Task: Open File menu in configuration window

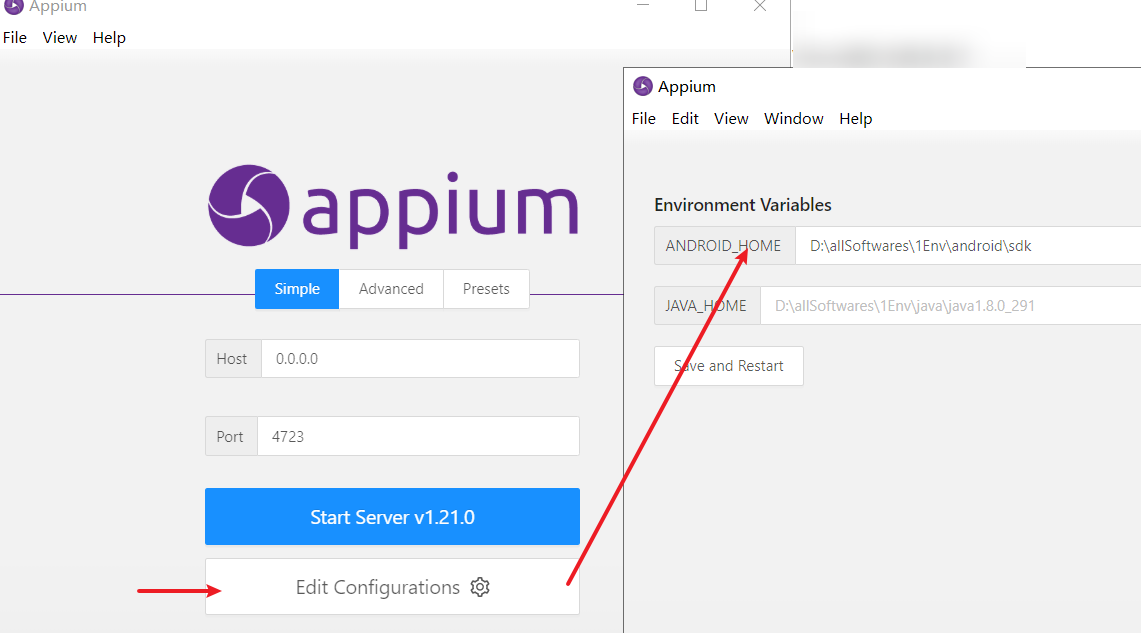Action: (x=643, y=119)
